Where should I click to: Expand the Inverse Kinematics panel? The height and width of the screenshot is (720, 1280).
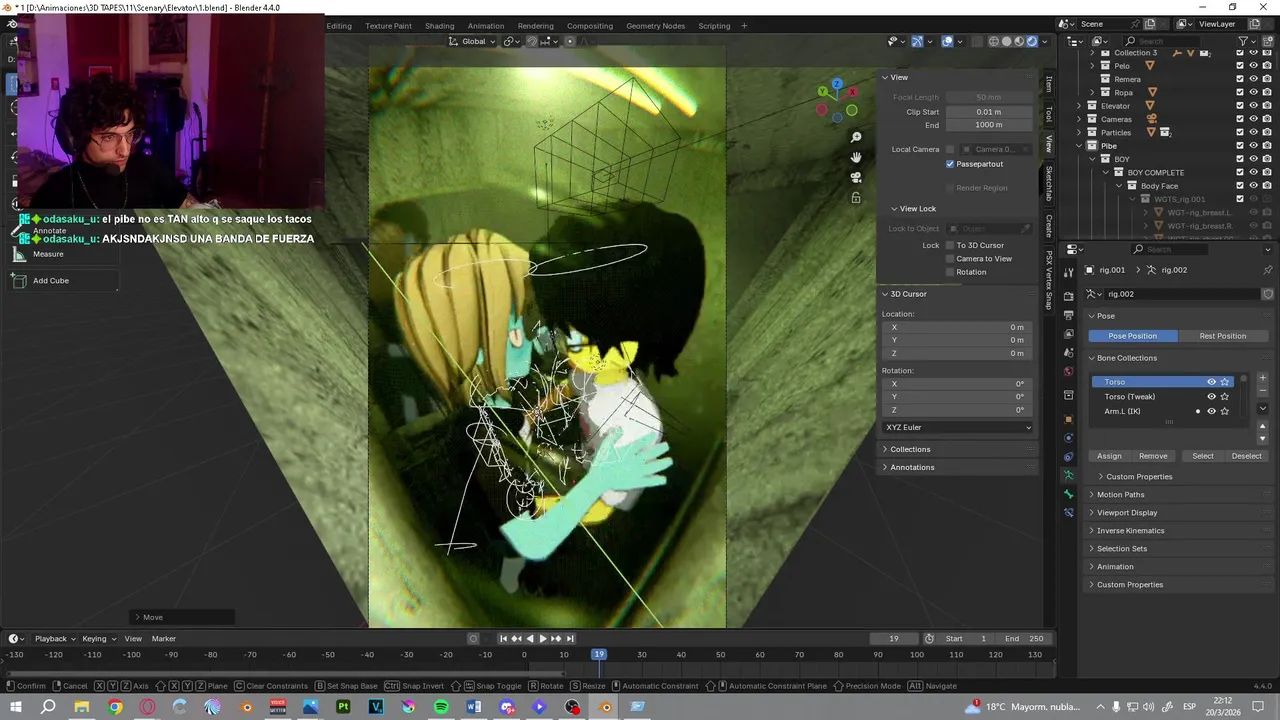point(1130,531)
